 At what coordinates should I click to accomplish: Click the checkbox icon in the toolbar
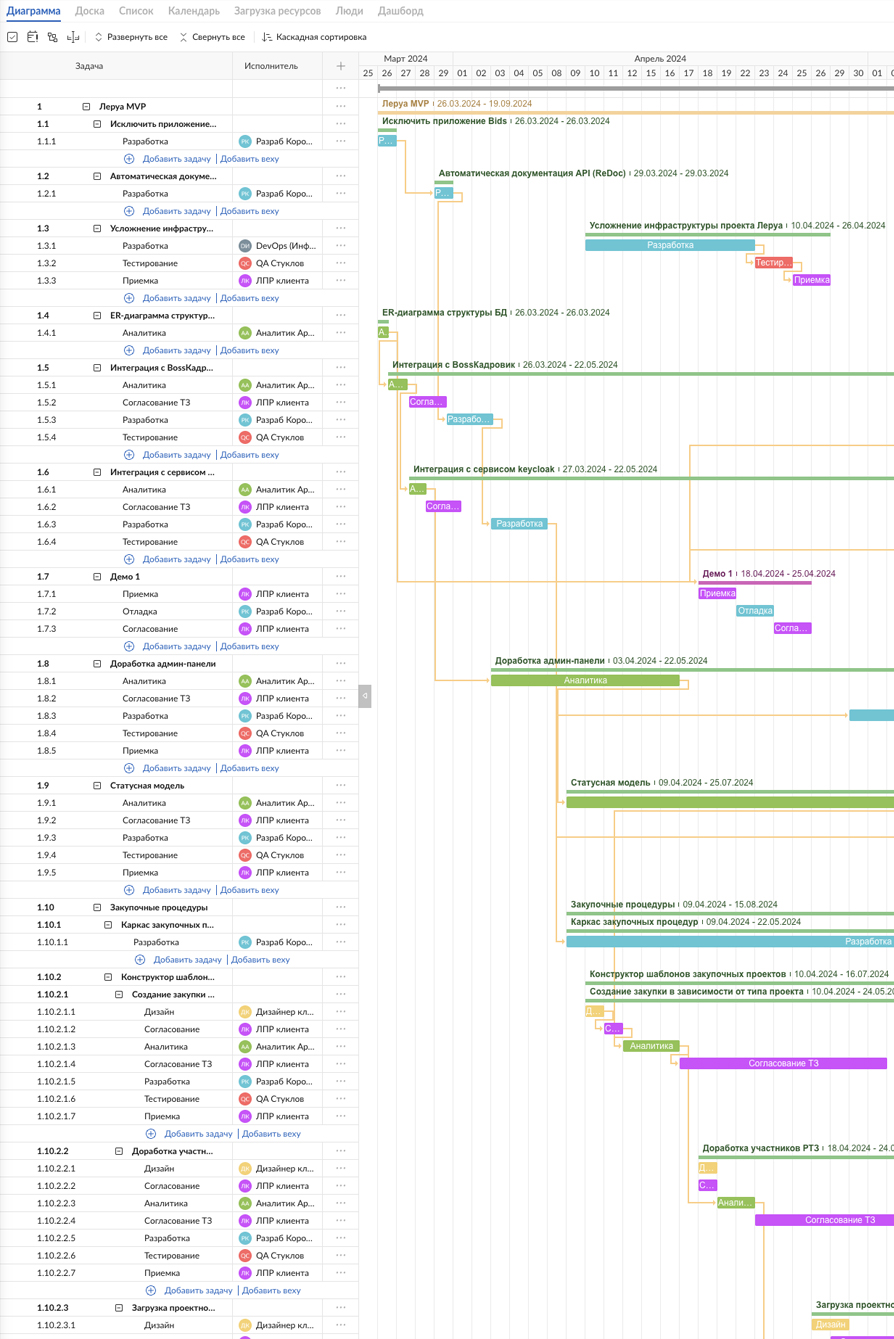pyautogui.click(x=12, y=37)
